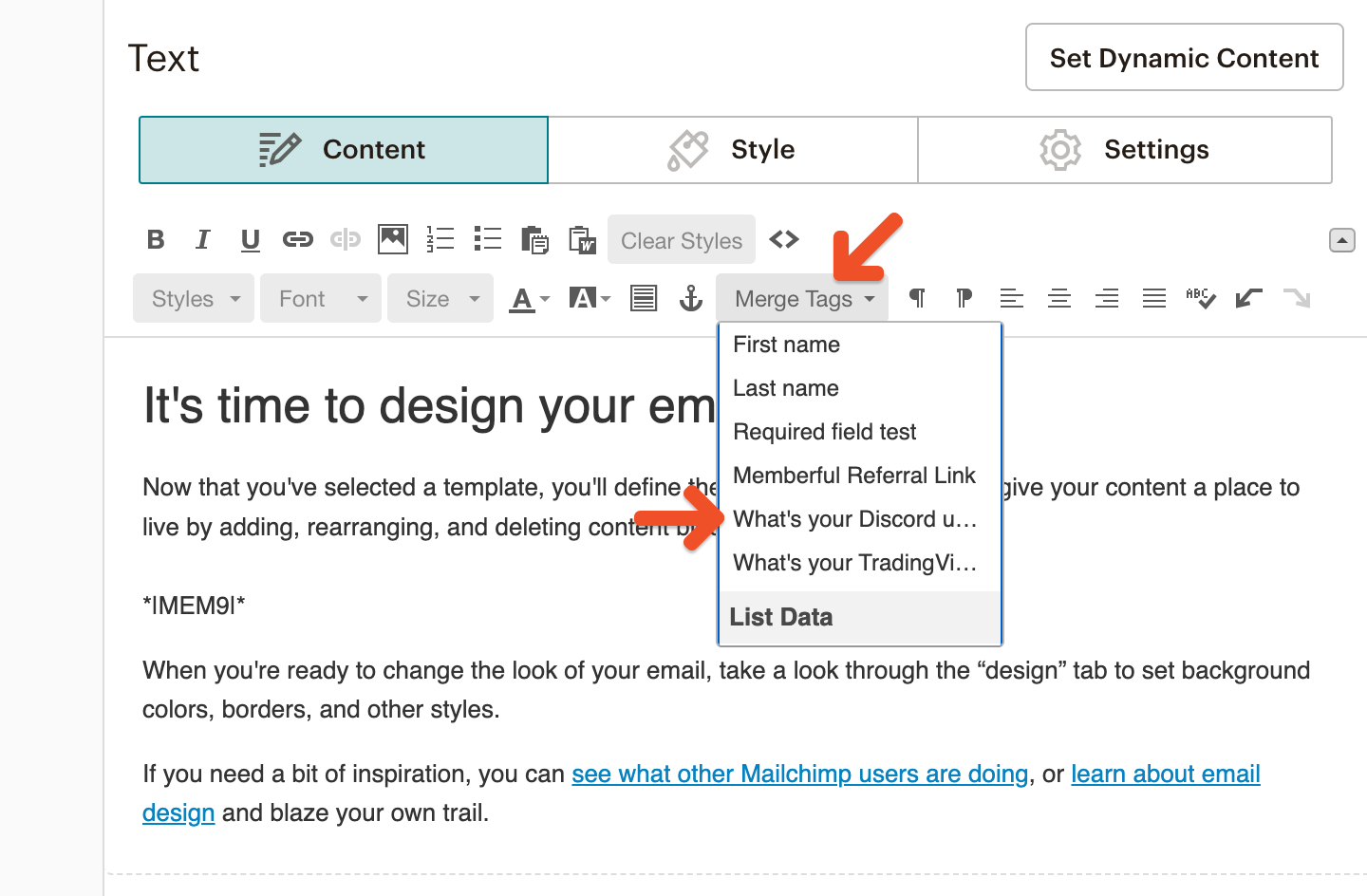1367x896 pixels.
Task: Paste from Word
Action: coord(582,239)
